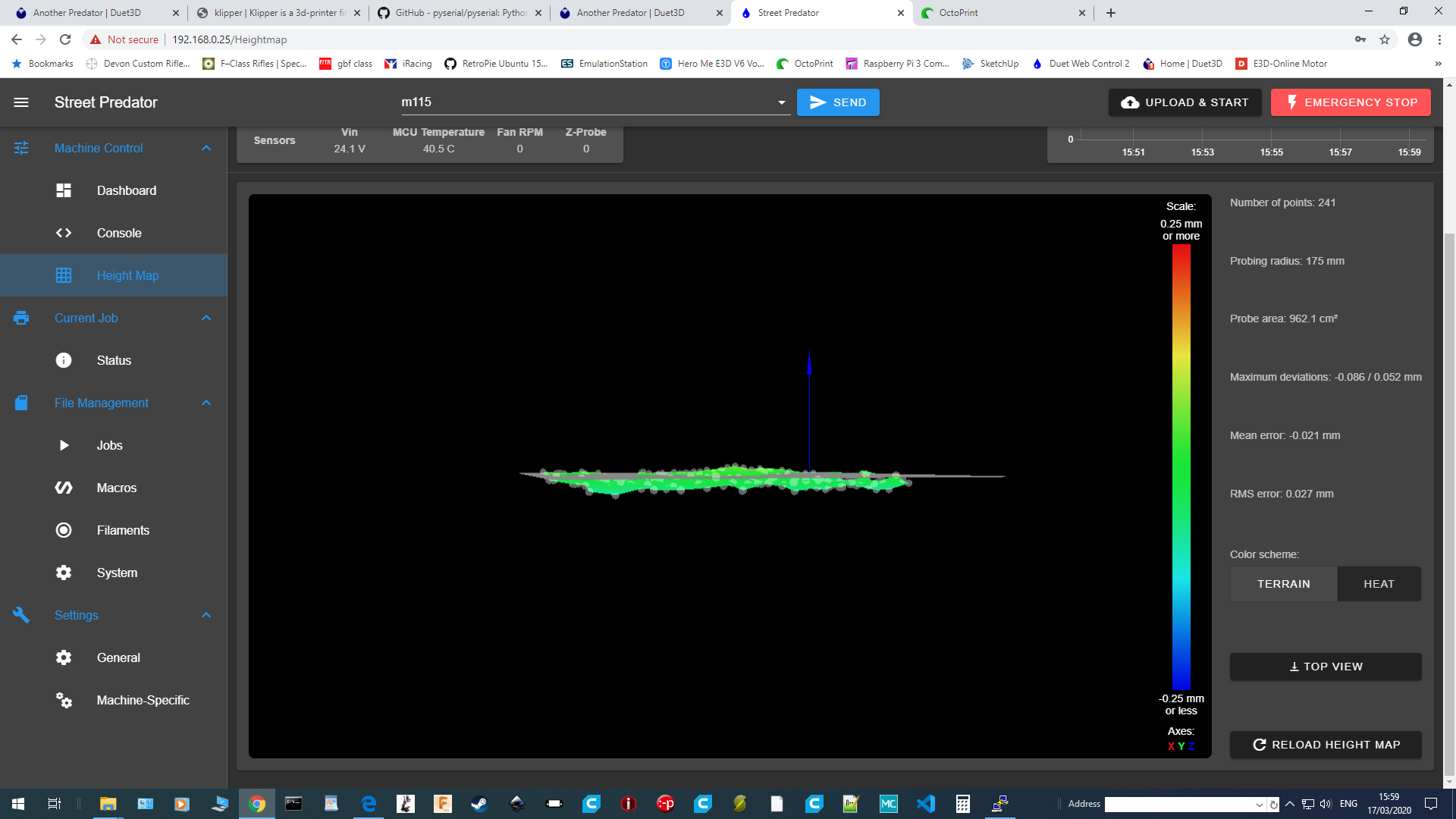Reload the browser page
The image size is (1456, 819).
coord(65,39)
